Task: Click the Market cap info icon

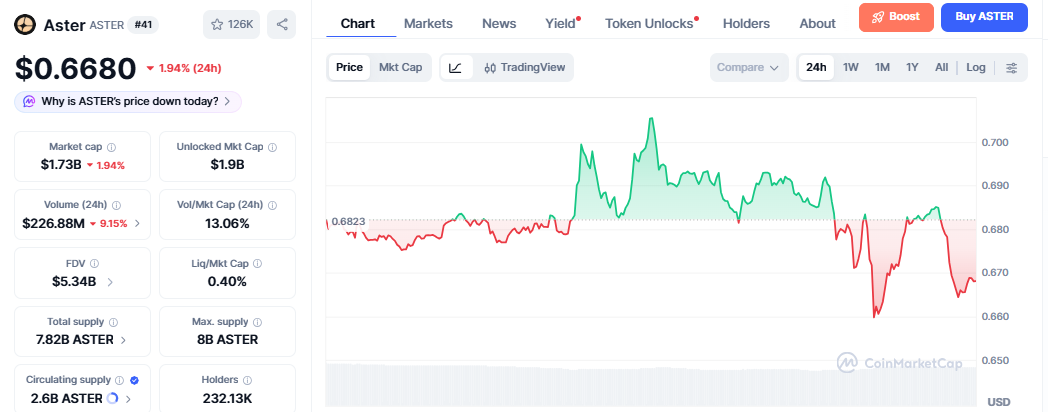Action: pyautogui.click(x=112, y=146)
